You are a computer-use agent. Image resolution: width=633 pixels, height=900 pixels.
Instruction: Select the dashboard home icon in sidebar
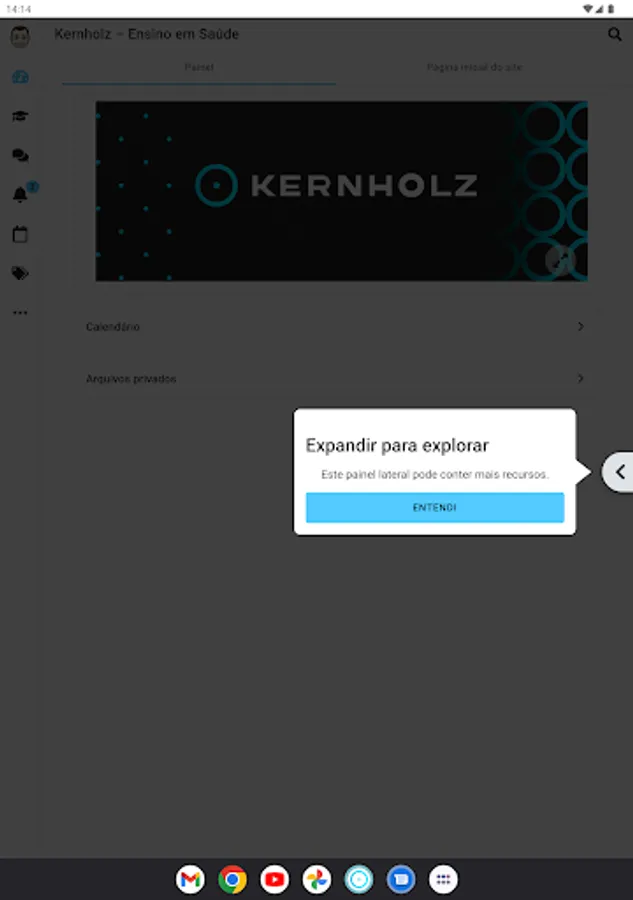pyautogui.click(x=20, y=77)
